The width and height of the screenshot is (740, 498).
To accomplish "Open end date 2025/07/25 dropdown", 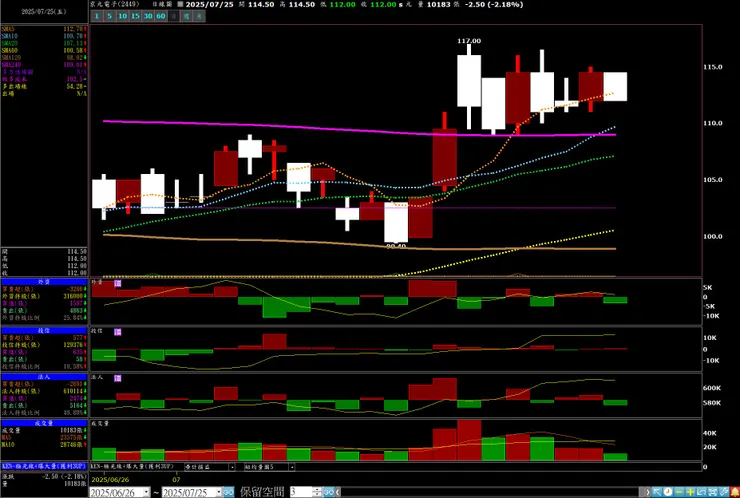I will 219,492.
